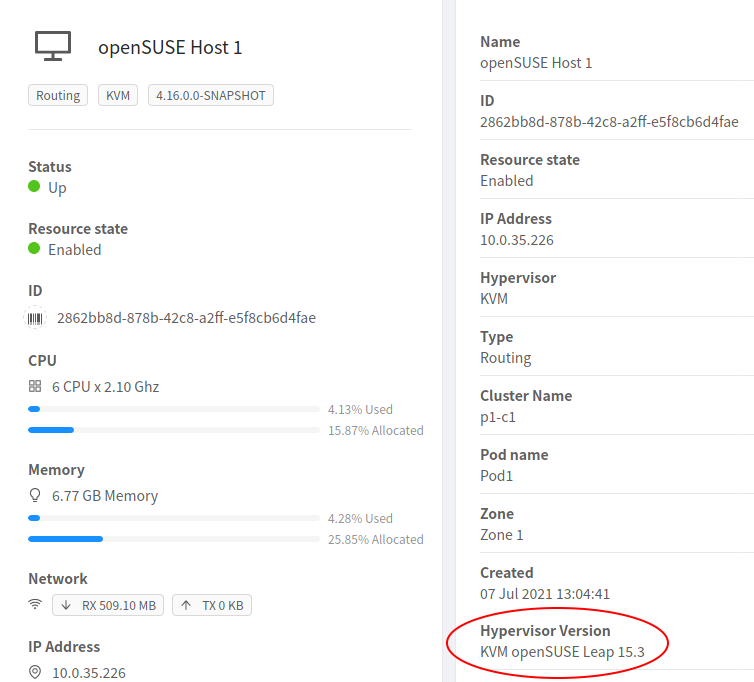Viewport: 754px width, 682px height.
Task: Click the host monitor icon beside openSUSE Host 1
Action: [53, 46]
